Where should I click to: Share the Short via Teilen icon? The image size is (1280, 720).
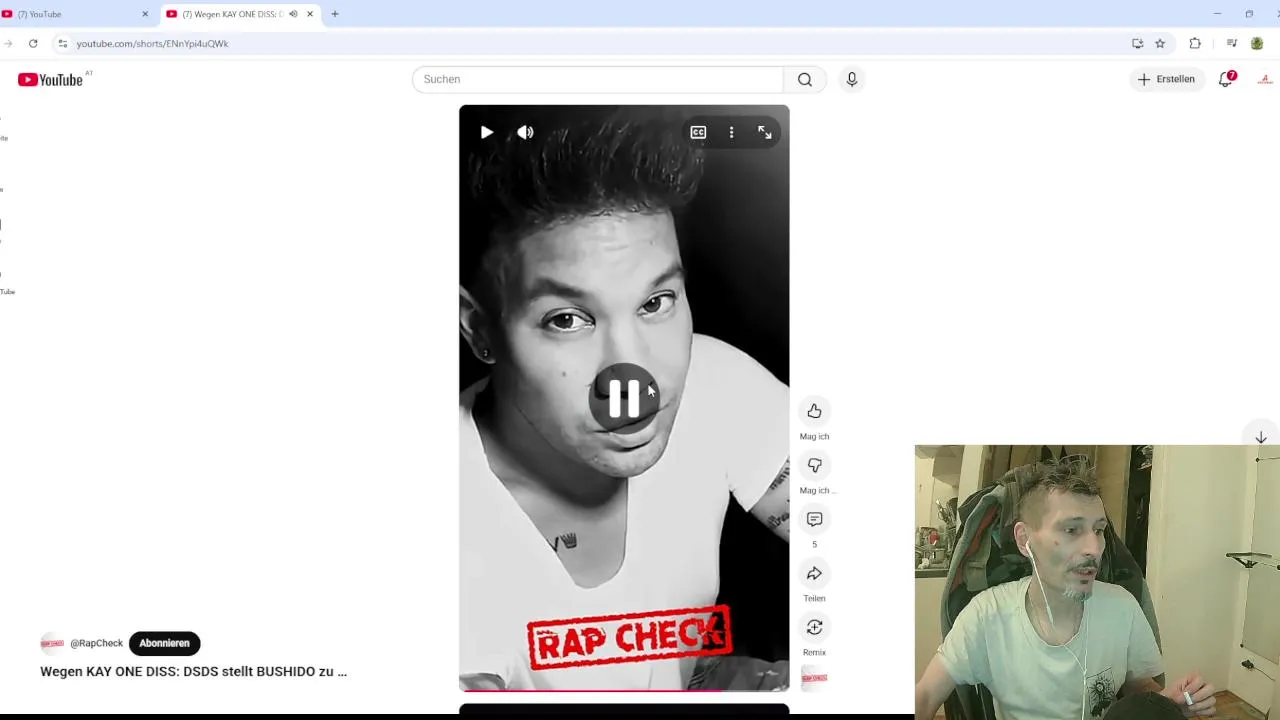(814, 573)
